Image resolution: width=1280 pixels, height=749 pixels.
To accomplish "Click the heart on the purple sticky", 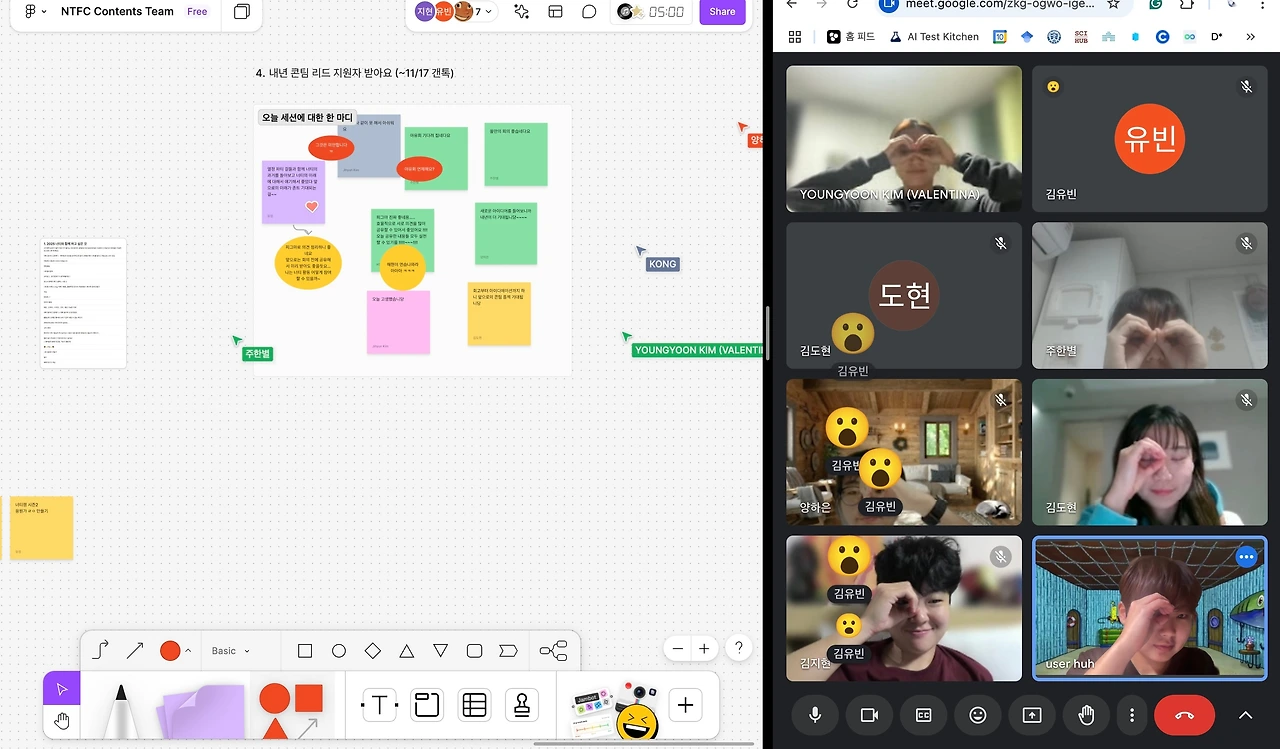I will coord(311,207).
